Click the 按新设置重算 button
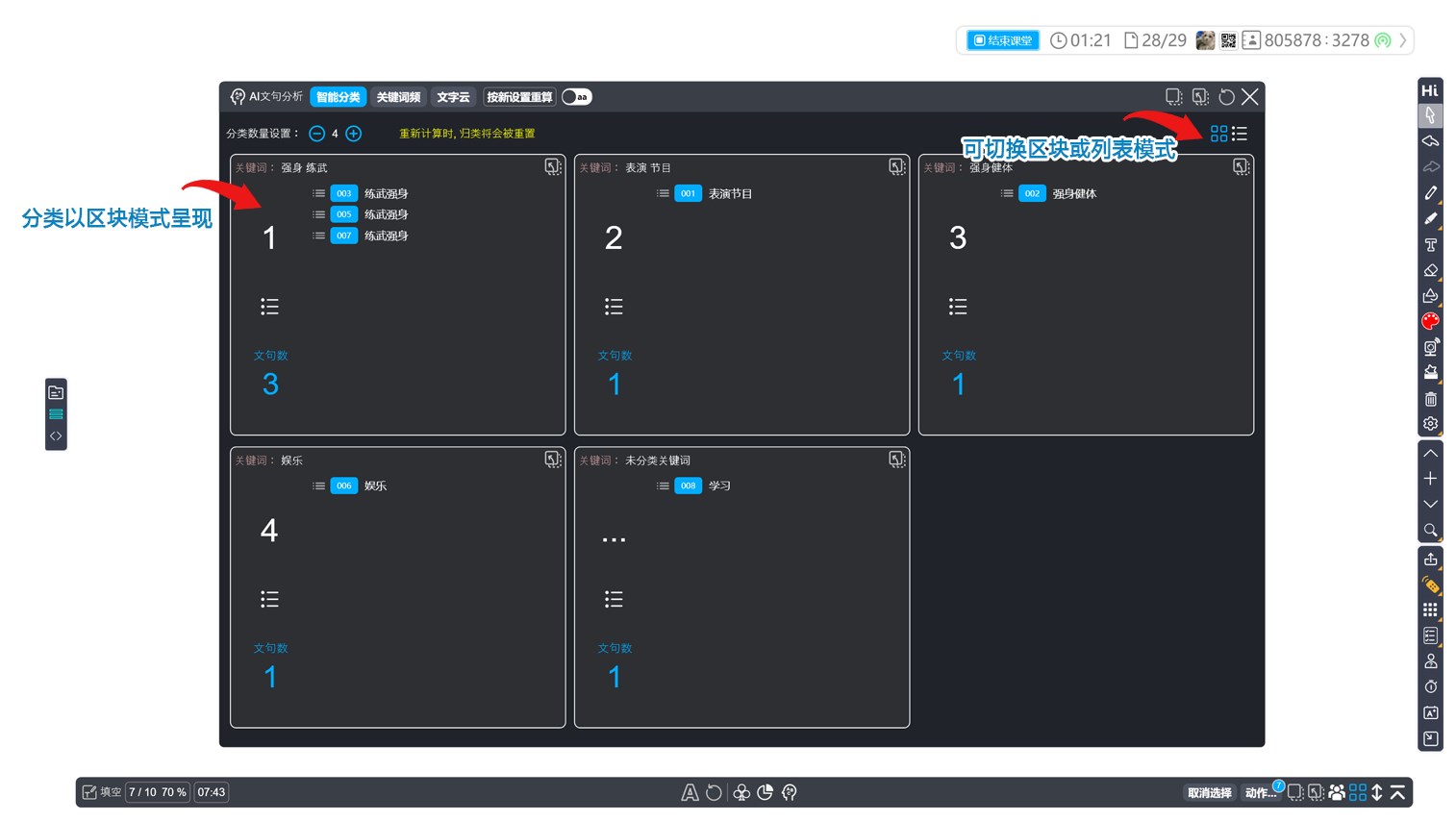 click(519, 97)
